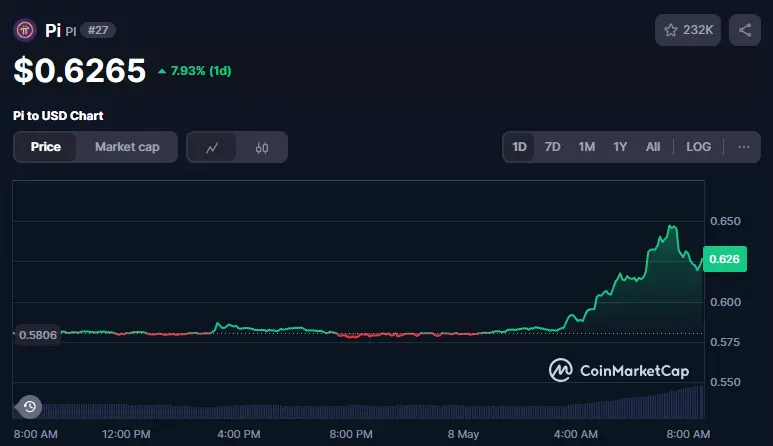Open the three-dot more options menu
Viewport: 773px width, 446px height.
point(743,147)
